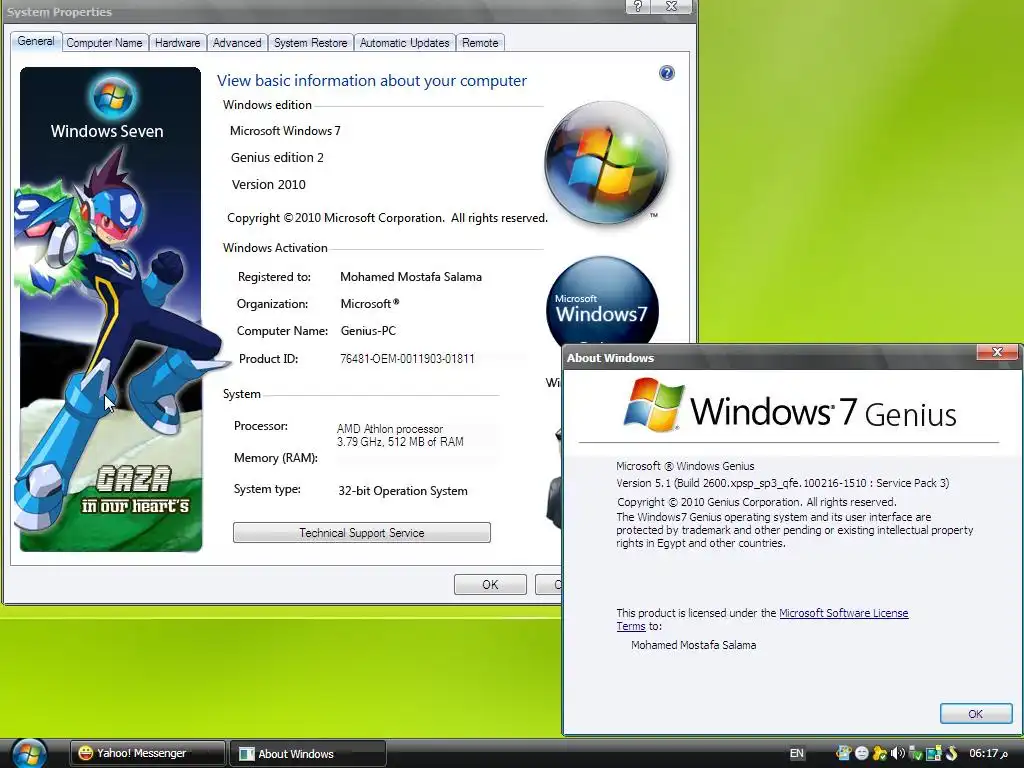
Task: Click the Microsoft Windows 7 edition text
Action: click(285, 131)
